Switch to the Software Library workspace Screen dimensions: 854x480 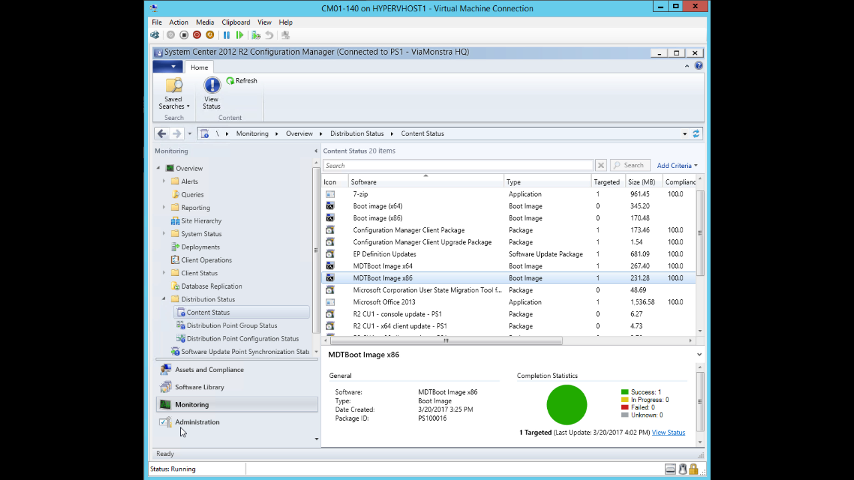tap(199, 387)
